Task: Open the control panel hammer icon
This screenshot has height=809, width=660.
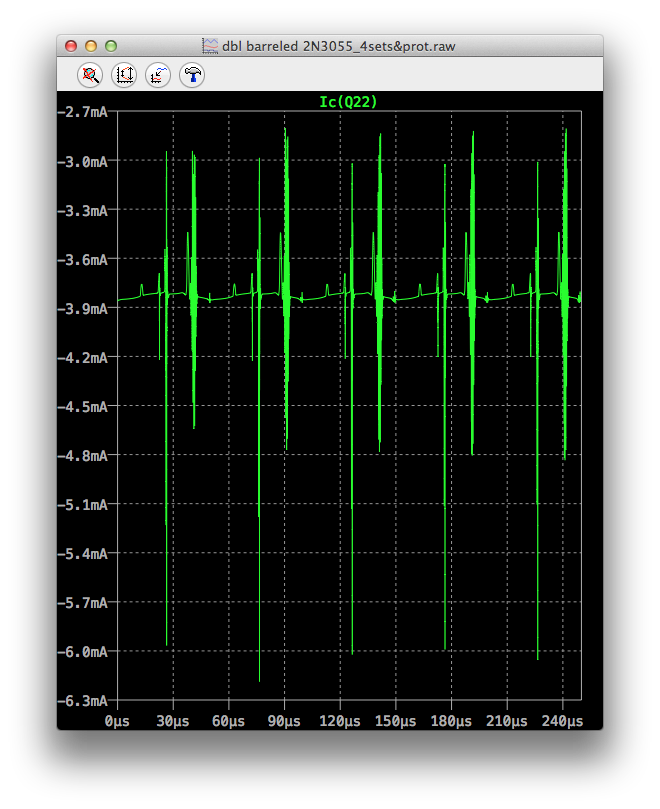Action: (x=192, y=75)
